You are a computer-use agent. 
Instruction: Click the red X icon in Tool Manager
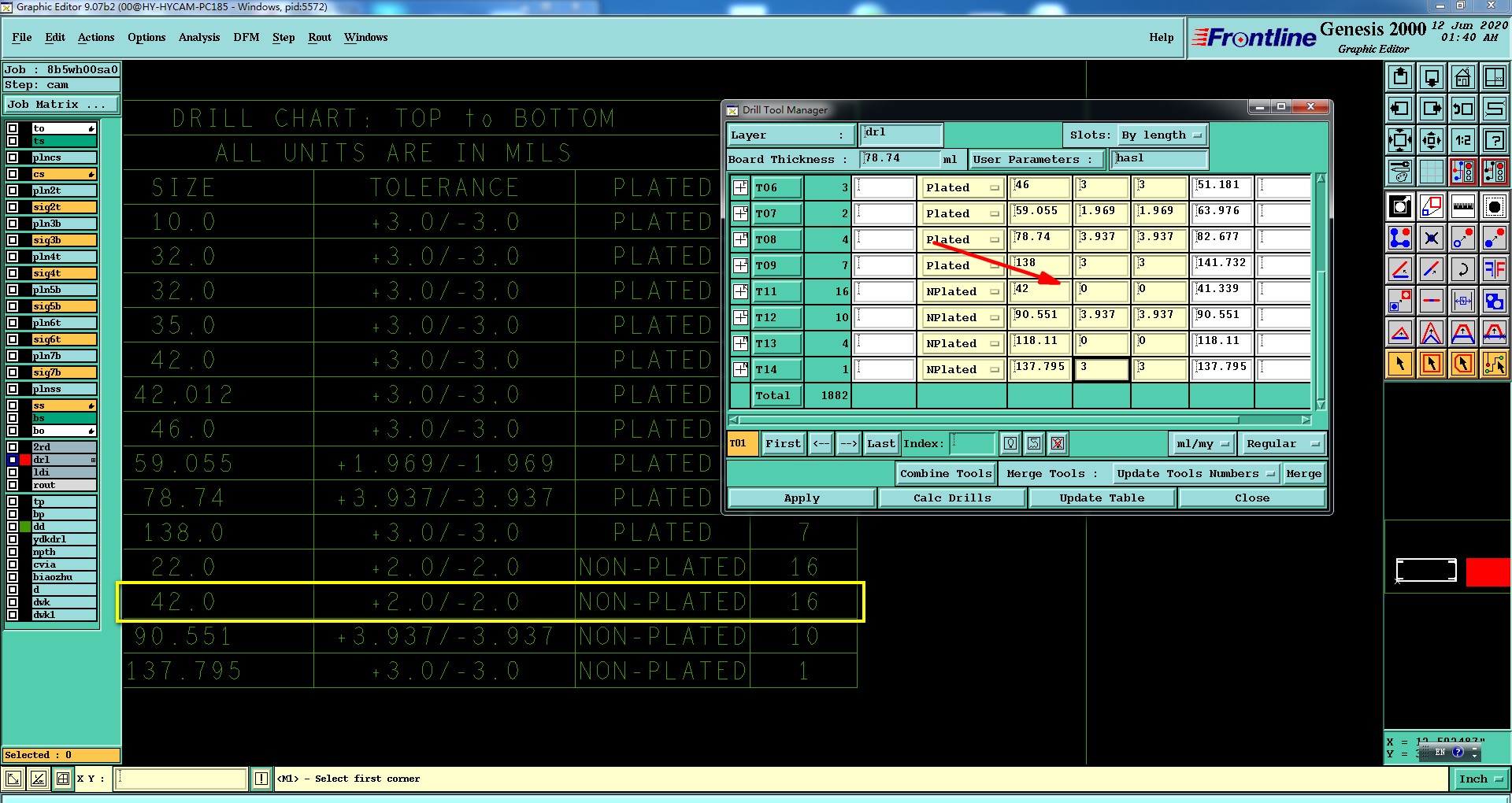[1058, 444]
